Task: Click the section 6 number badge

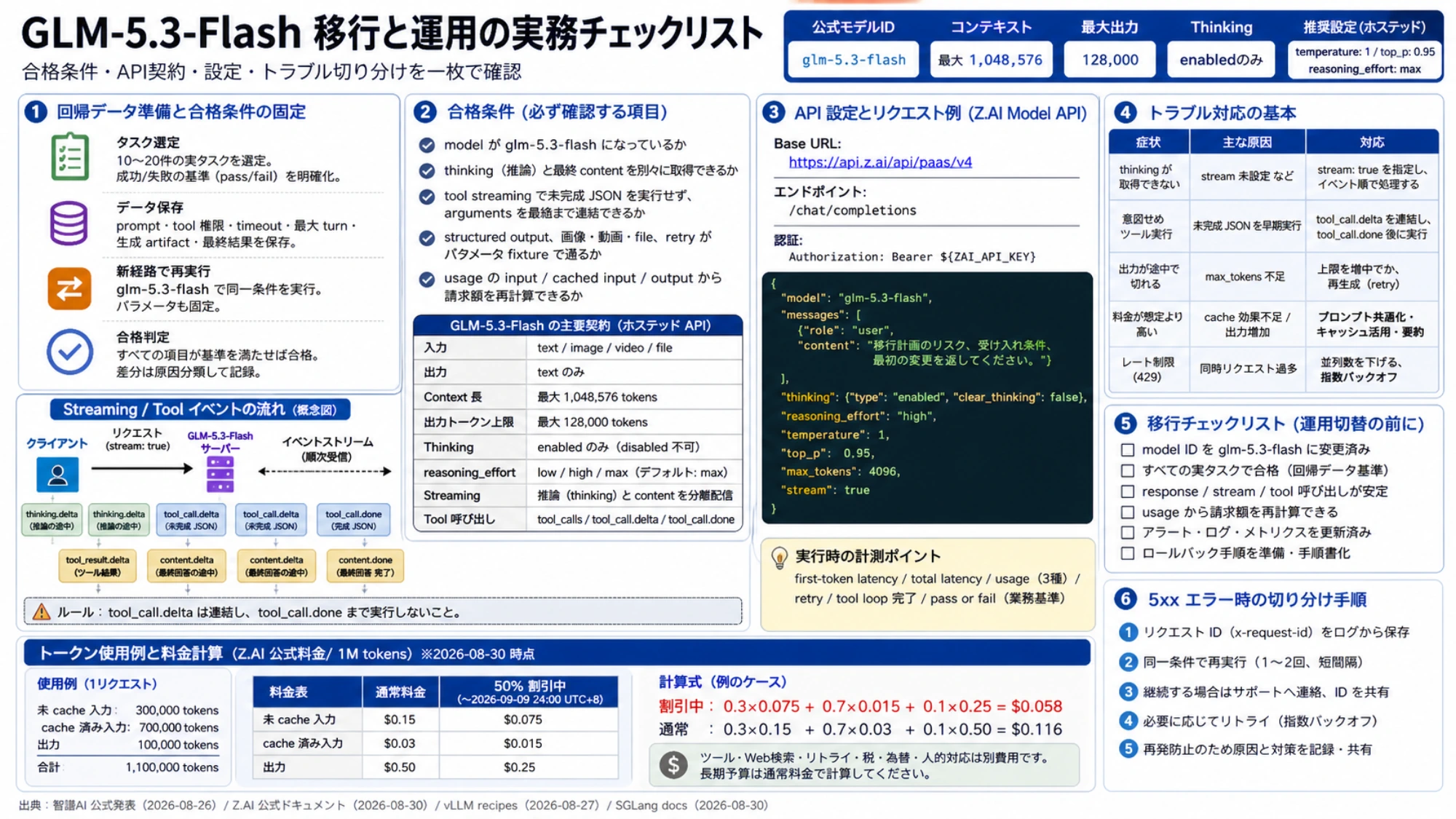Action: coord(1125,599)
